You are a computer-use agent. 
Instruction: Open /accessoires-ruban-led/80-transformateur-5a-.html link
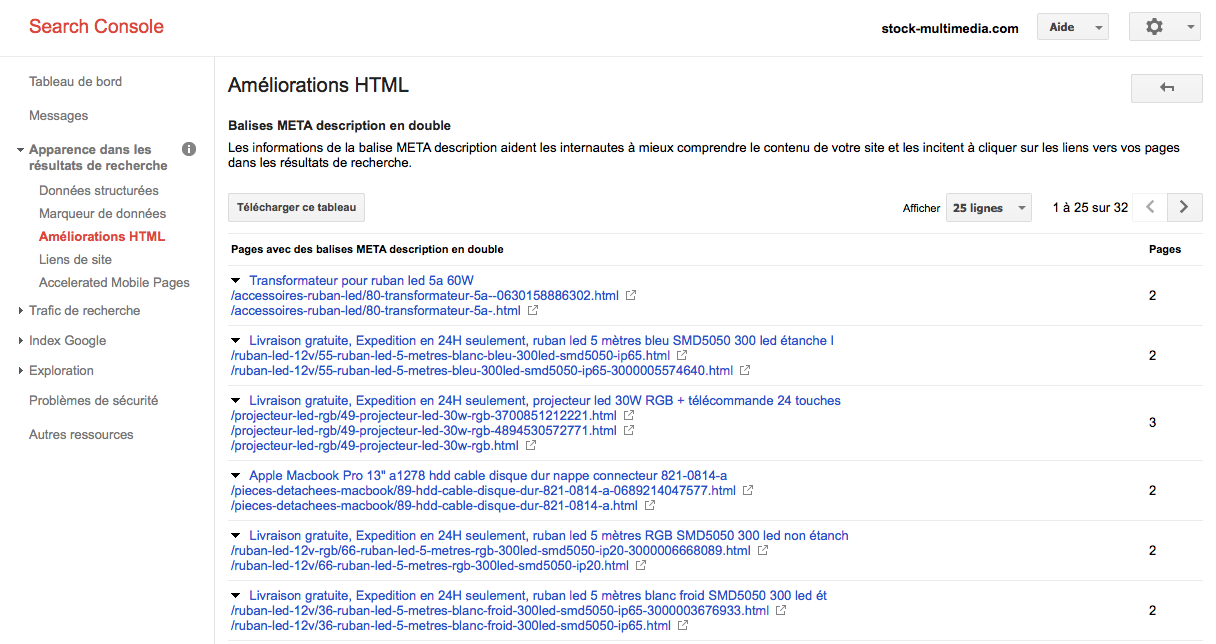[375, 310]
